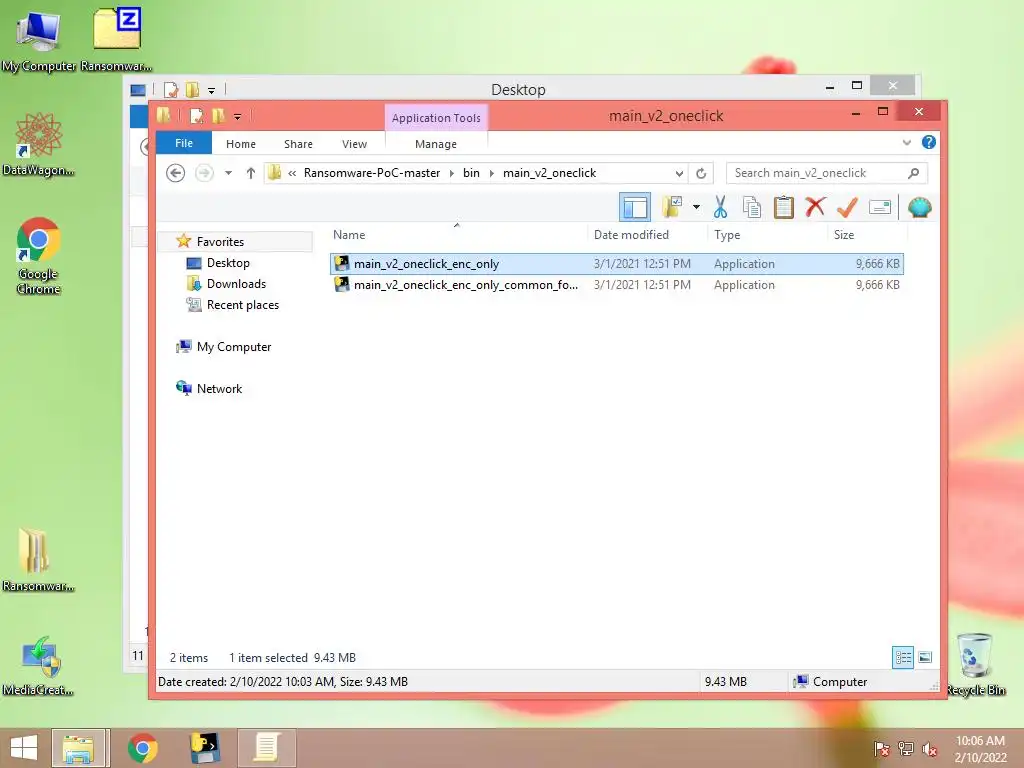Viewport: 1024px width, 768px height.
Task: Click the orange checkmark Properties icon
Action: click(847, 208)
